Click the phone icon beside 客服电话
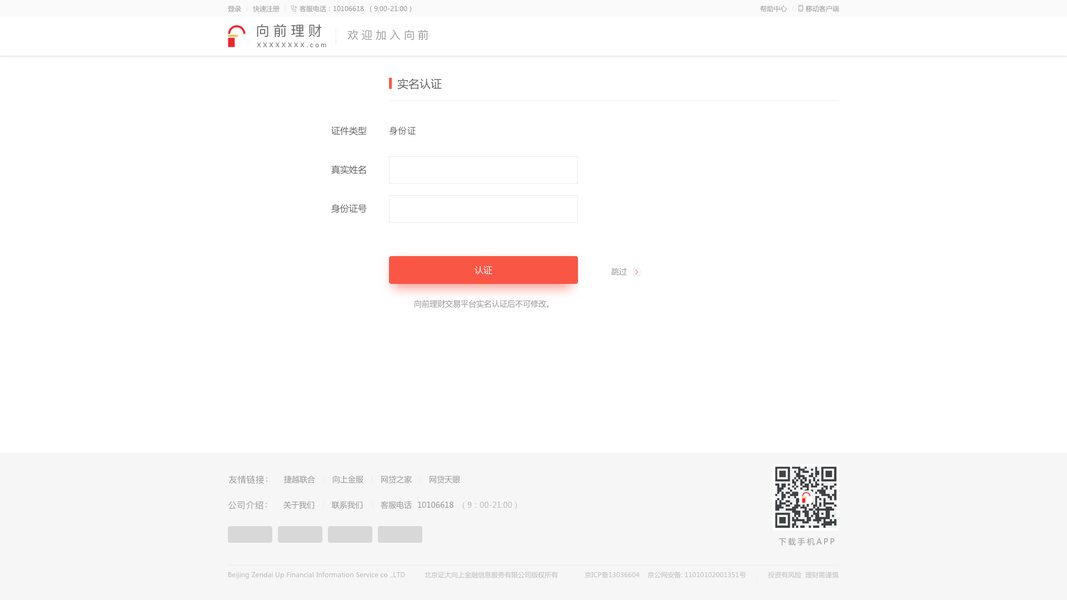1067x600 pixels. tap(294, 9)
